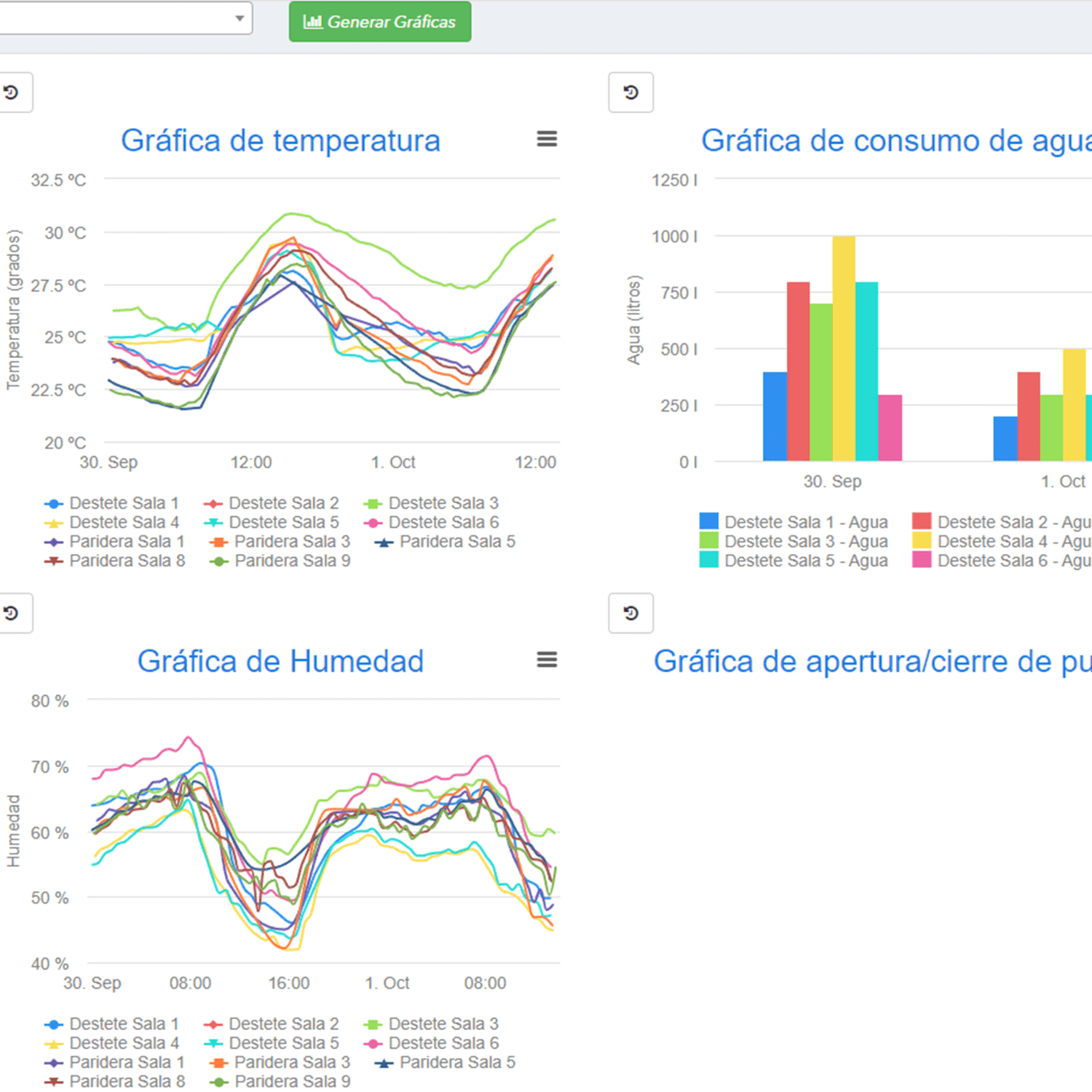This screenshot has height=1092, width=1092.
Task: Click the Destete Sala 2 - Agua red swatch
Action: (922, 521)
